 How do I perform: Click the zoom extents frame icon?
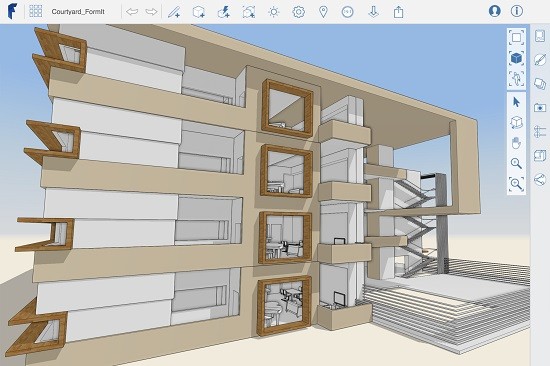516,38
